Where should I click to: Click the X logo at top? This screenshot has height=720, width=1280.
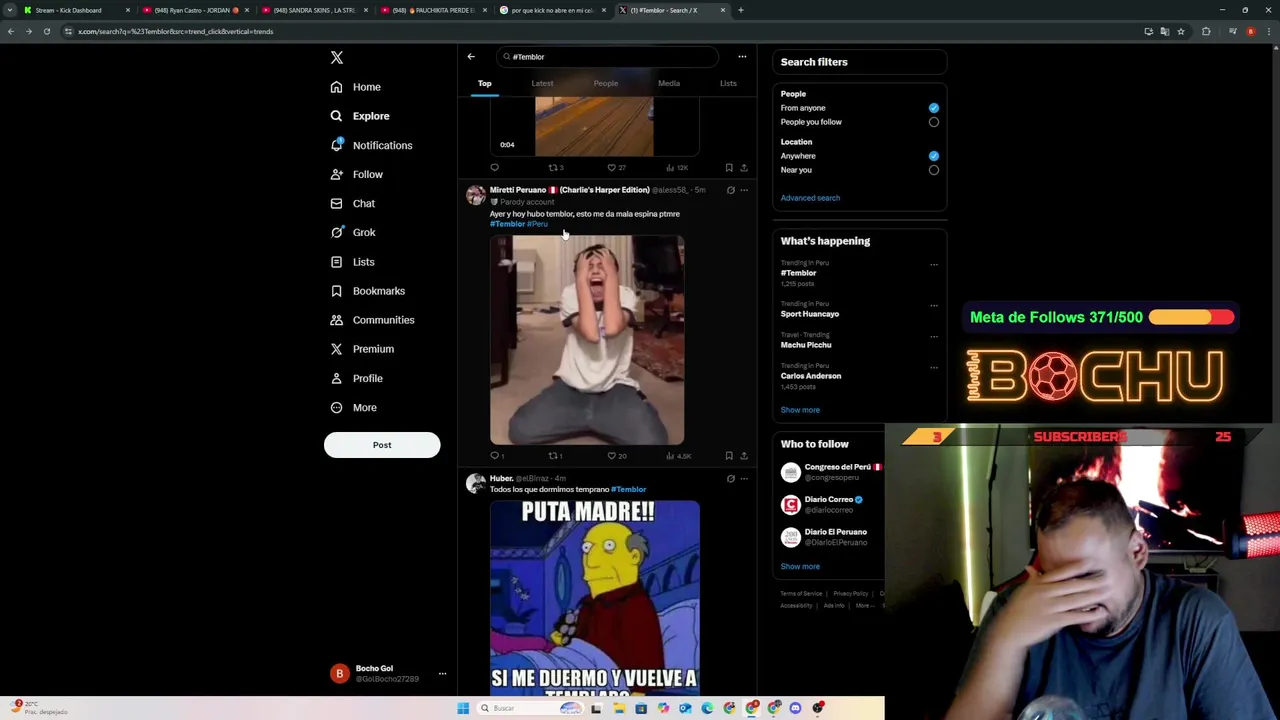tap(337, 58)
